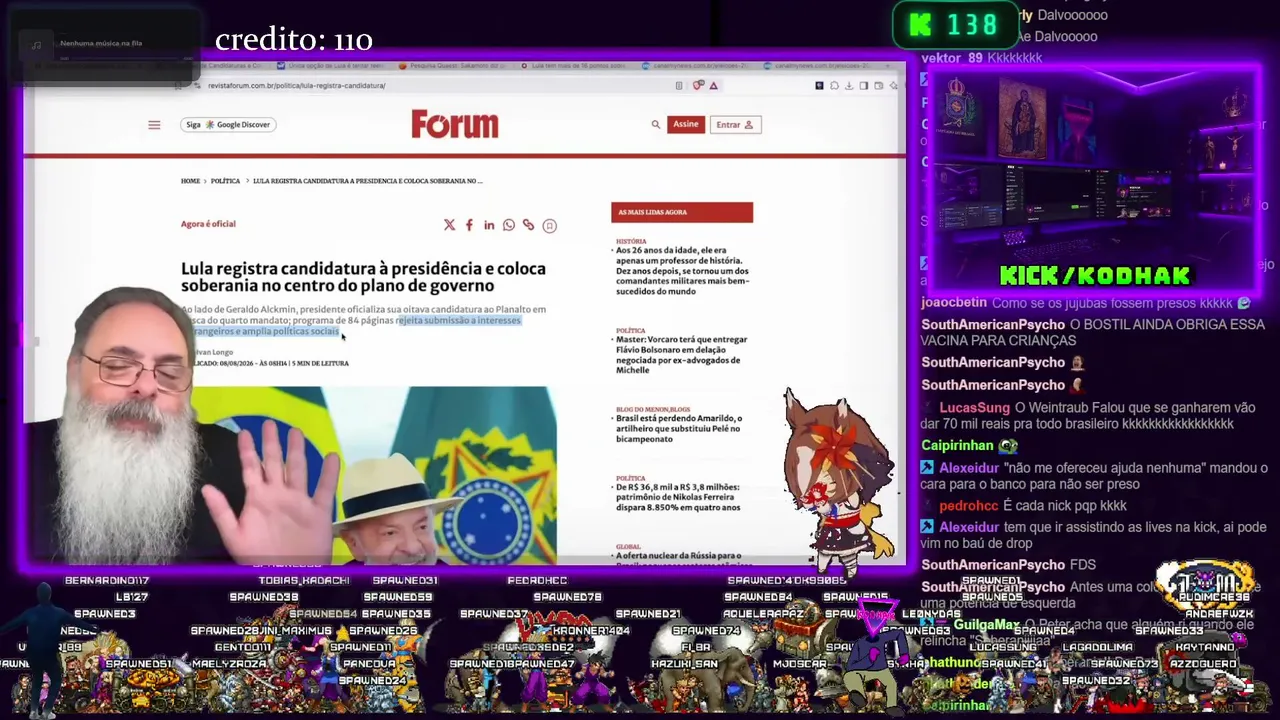Screen dimensions: 1280x720
Task: Click the 'BLOG DO MENON, BLOGS' category label
Action: 653,409
